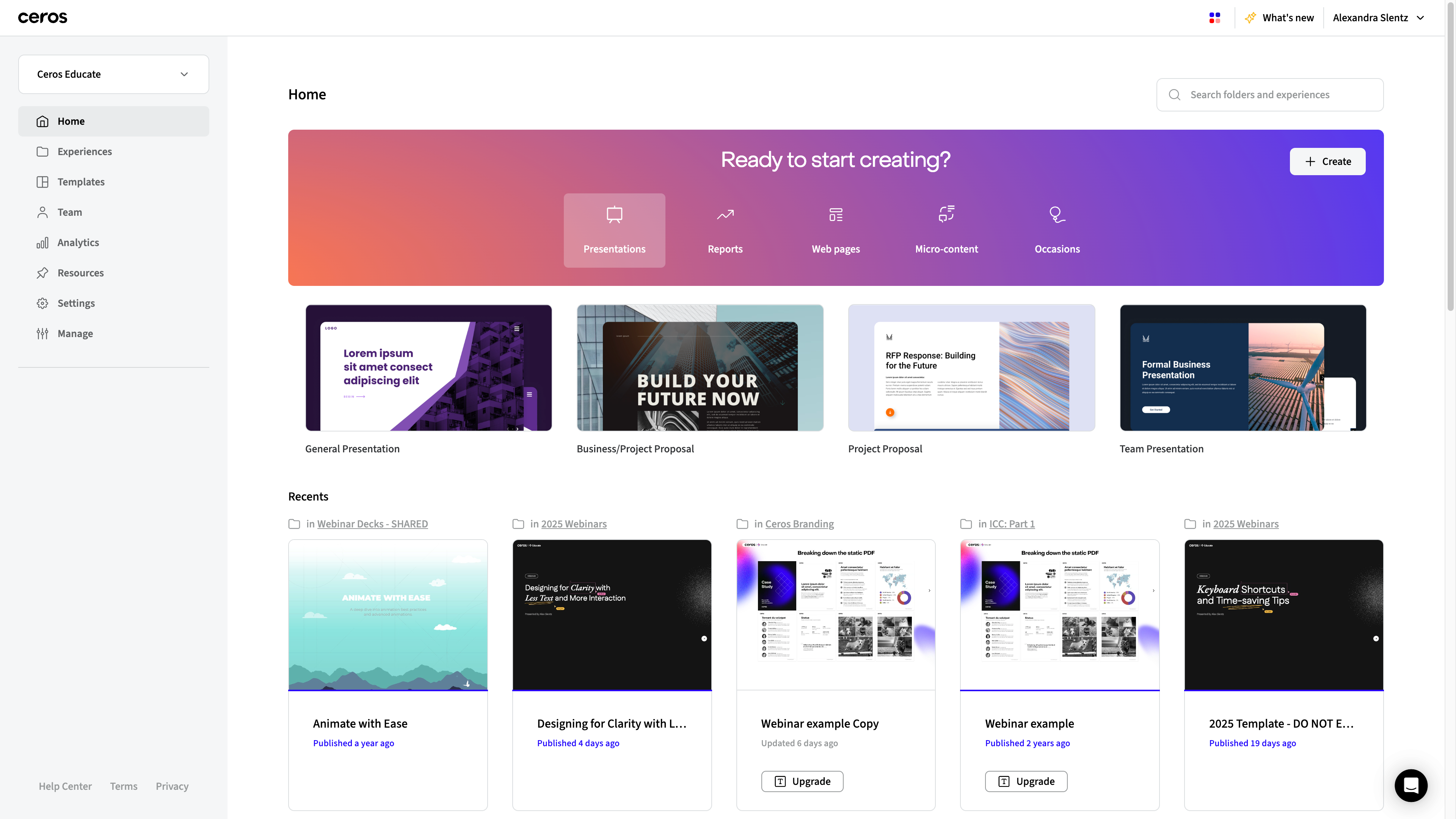Open ICC: Part 1 folder link
Viewport: 1456px width, 819px height.
(x=1012, y=524)
